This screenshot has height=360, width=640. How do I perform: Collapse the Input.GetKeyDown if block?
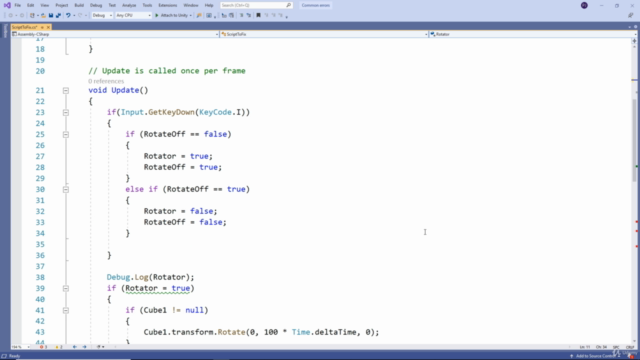coord(66,113)
